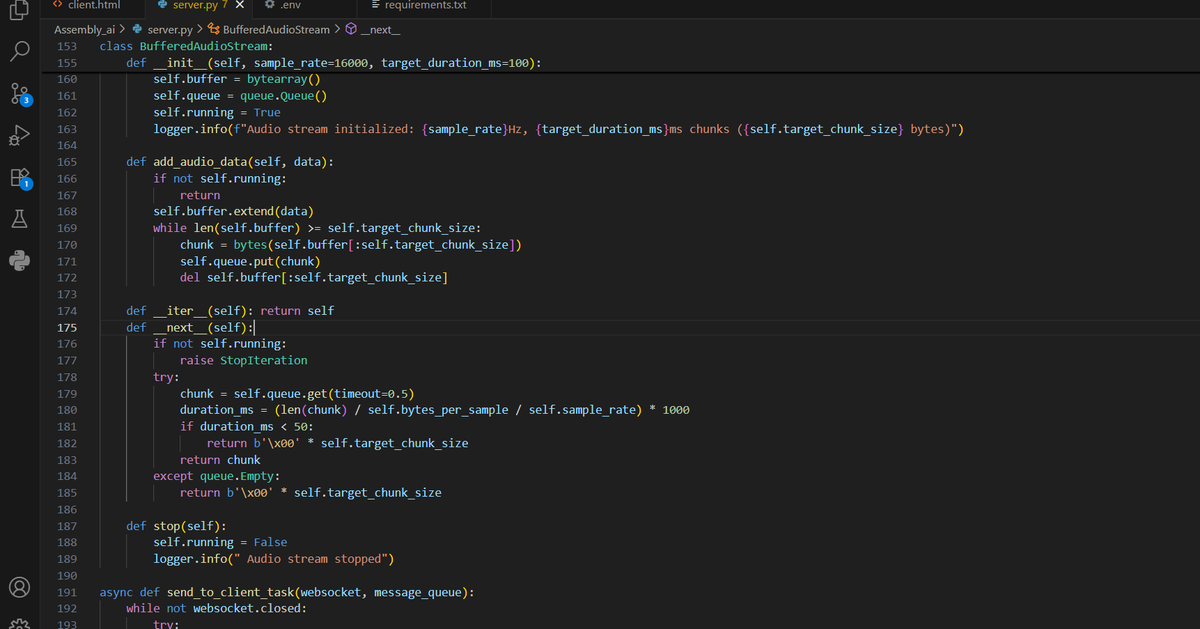This screenshot has width=1200, height=629.
Task: Open BufferedAudioStream class breadcrumb
Action: 276,30
